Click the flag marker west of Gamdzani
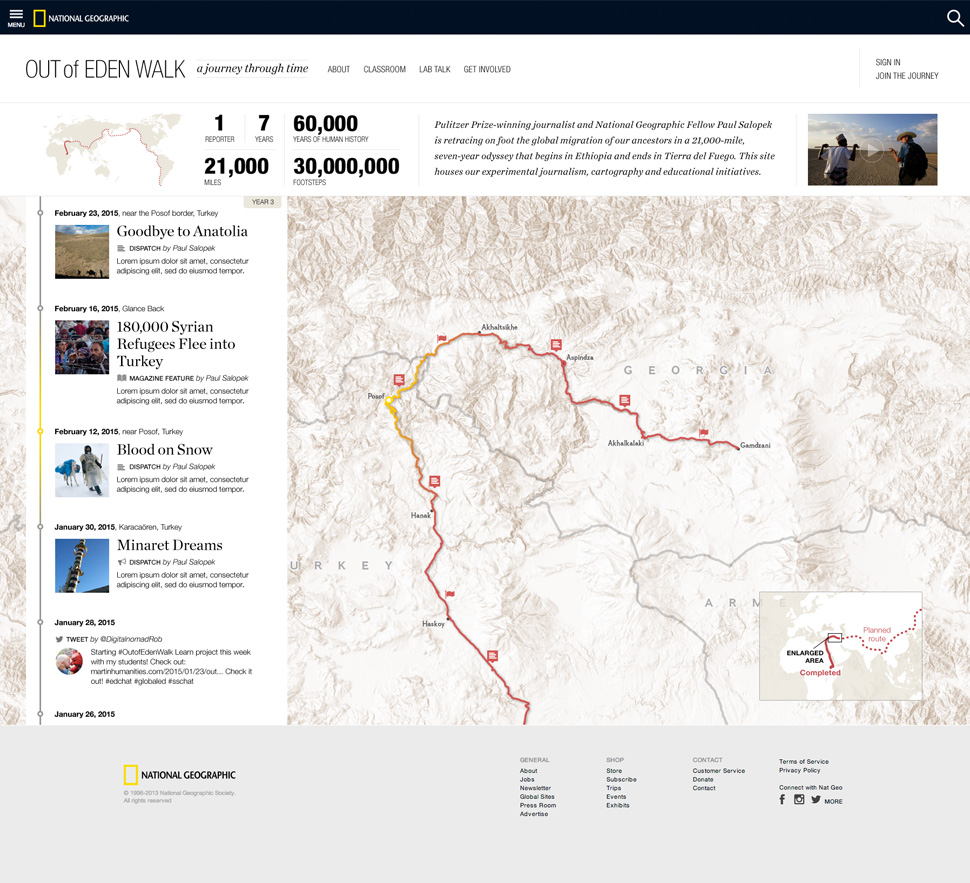970x883 pixels. [703, 433]
